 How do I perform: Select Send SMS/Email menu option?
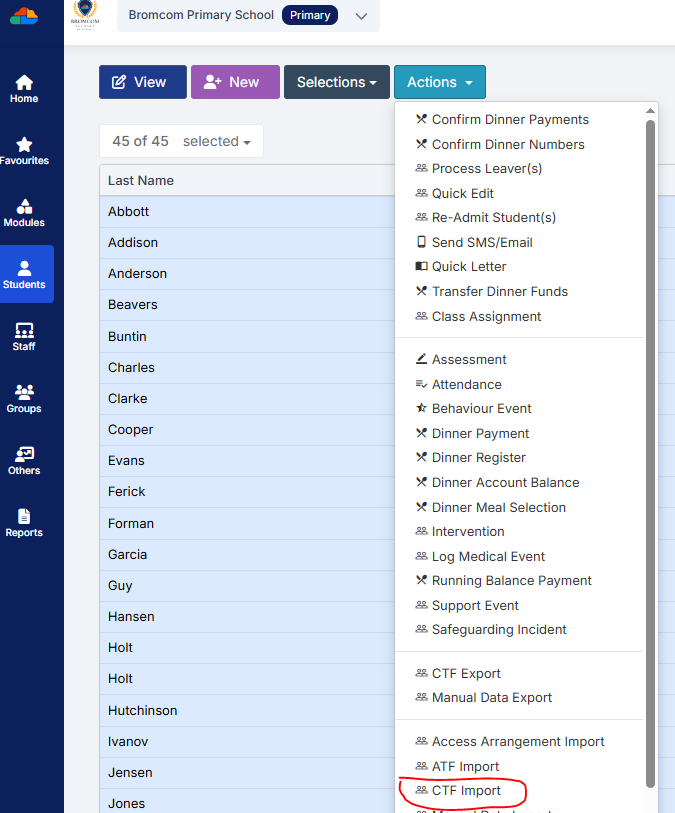481,242
